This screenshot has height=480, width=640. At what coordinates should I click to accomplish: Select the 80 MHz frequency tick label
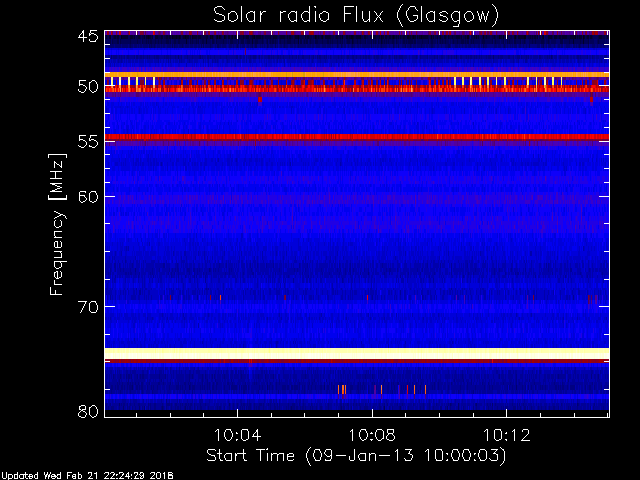click(87, 411)
